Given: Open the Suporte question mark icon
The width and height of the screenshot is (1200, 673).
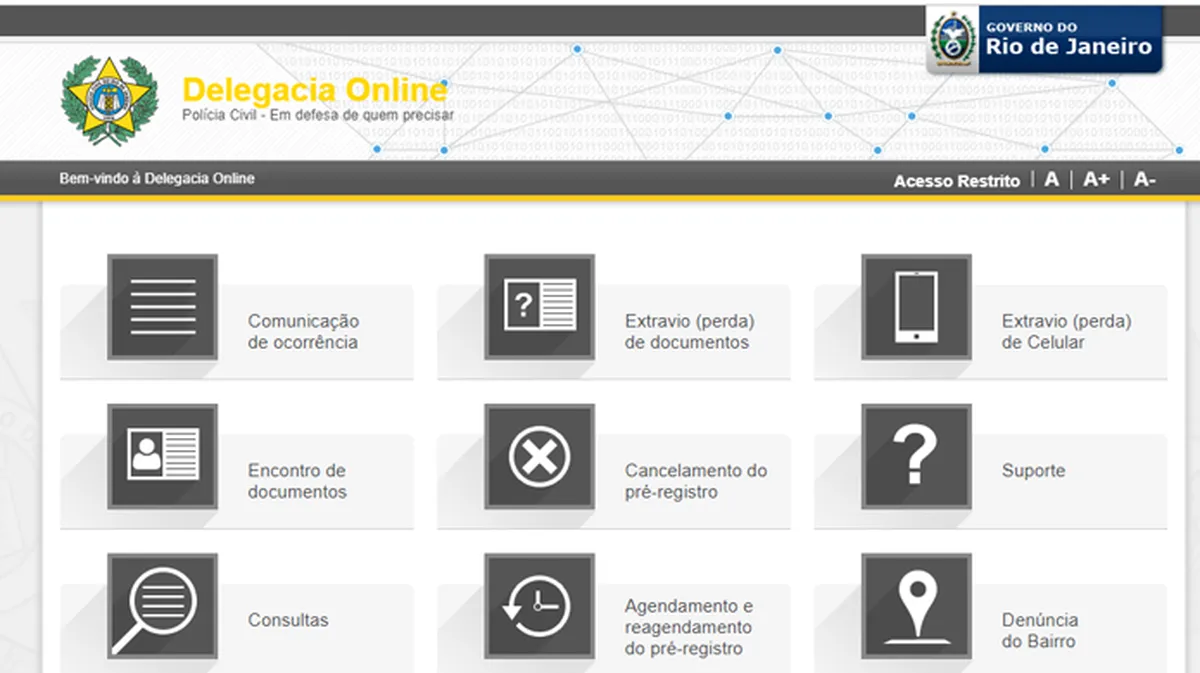Looking at the screenshot, I should tap(916, 457).
